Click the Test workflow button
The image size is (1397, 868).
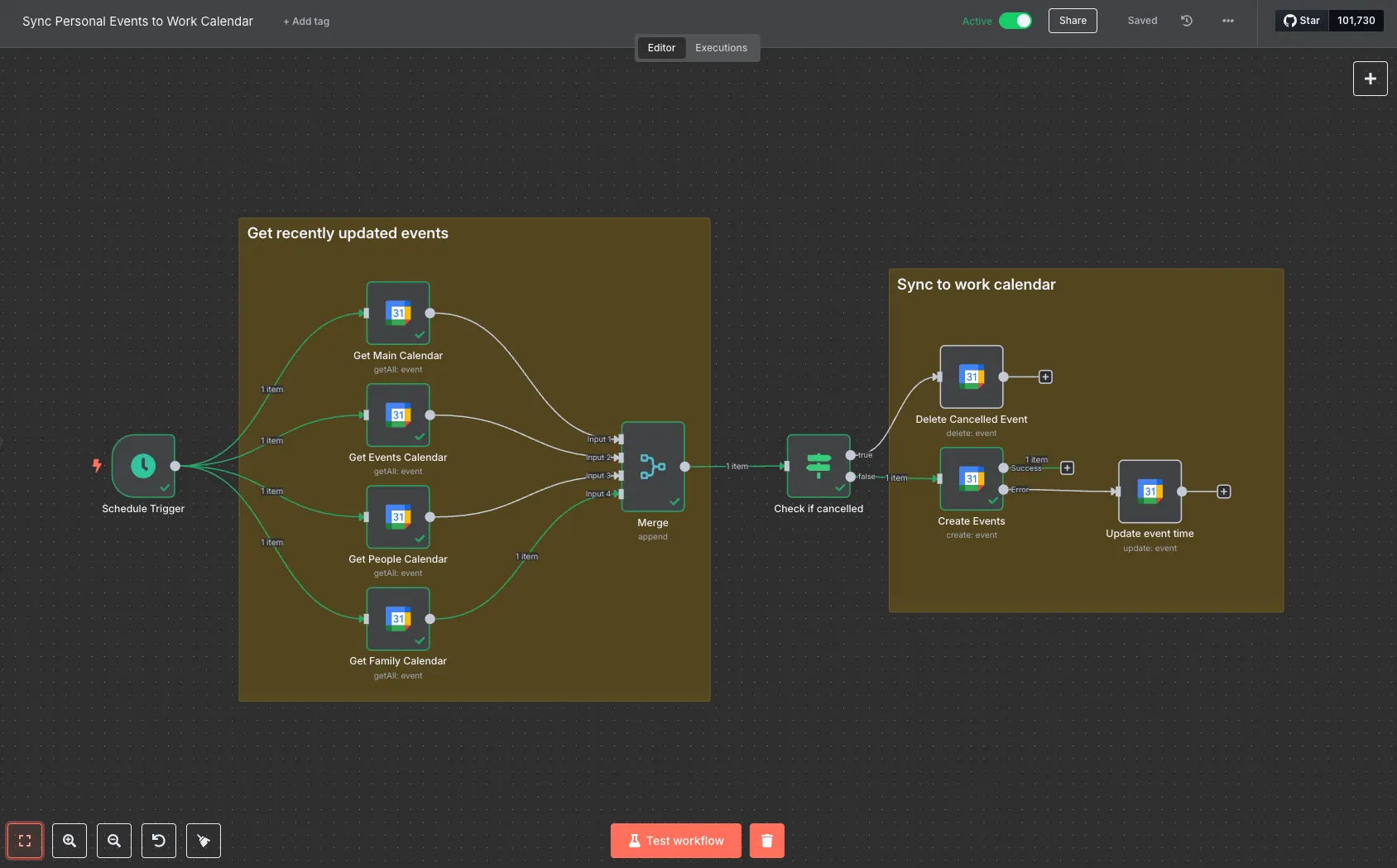coord(676,841)
